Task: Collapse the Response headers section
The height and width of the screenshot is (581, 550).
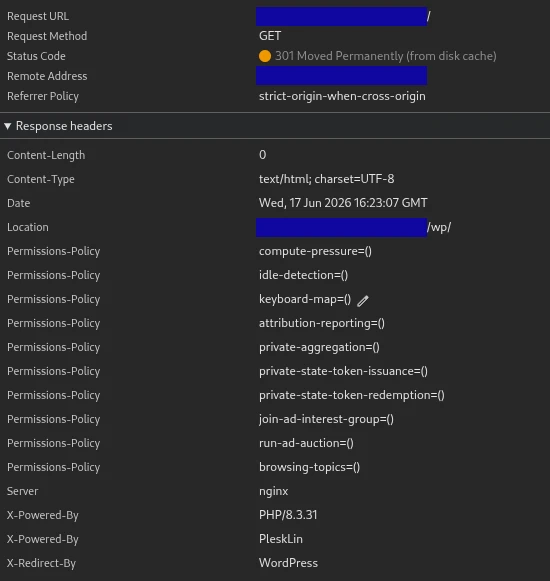Action: click(x=7, y=126)
